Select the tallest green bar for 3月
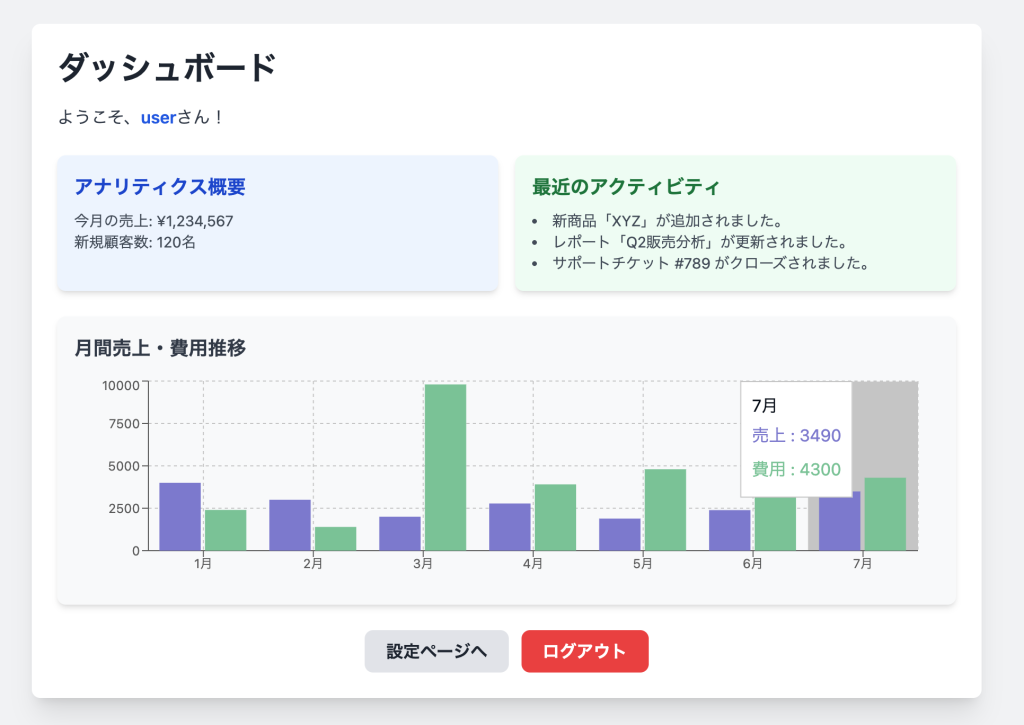 tap(445, 467)
